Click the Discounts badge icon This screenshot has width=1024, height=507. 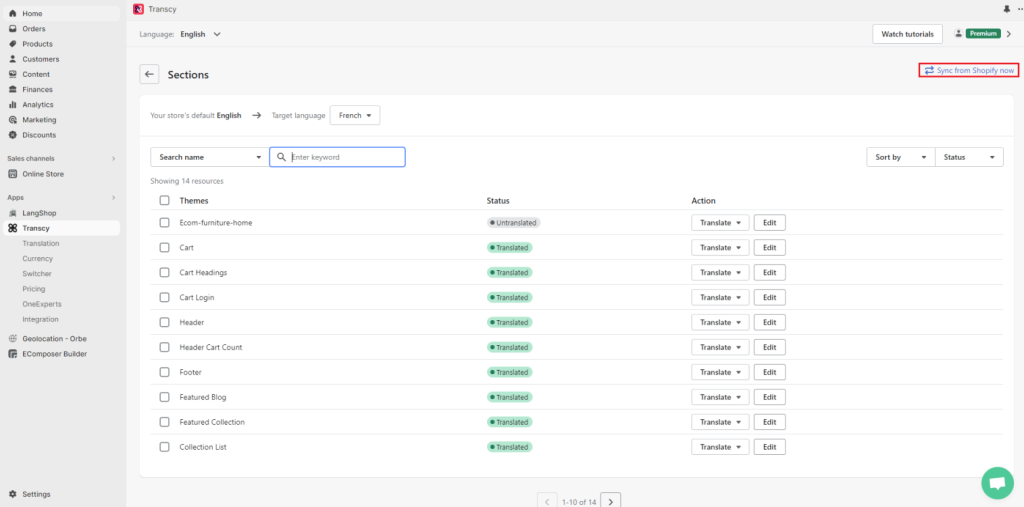coord(12,135)
